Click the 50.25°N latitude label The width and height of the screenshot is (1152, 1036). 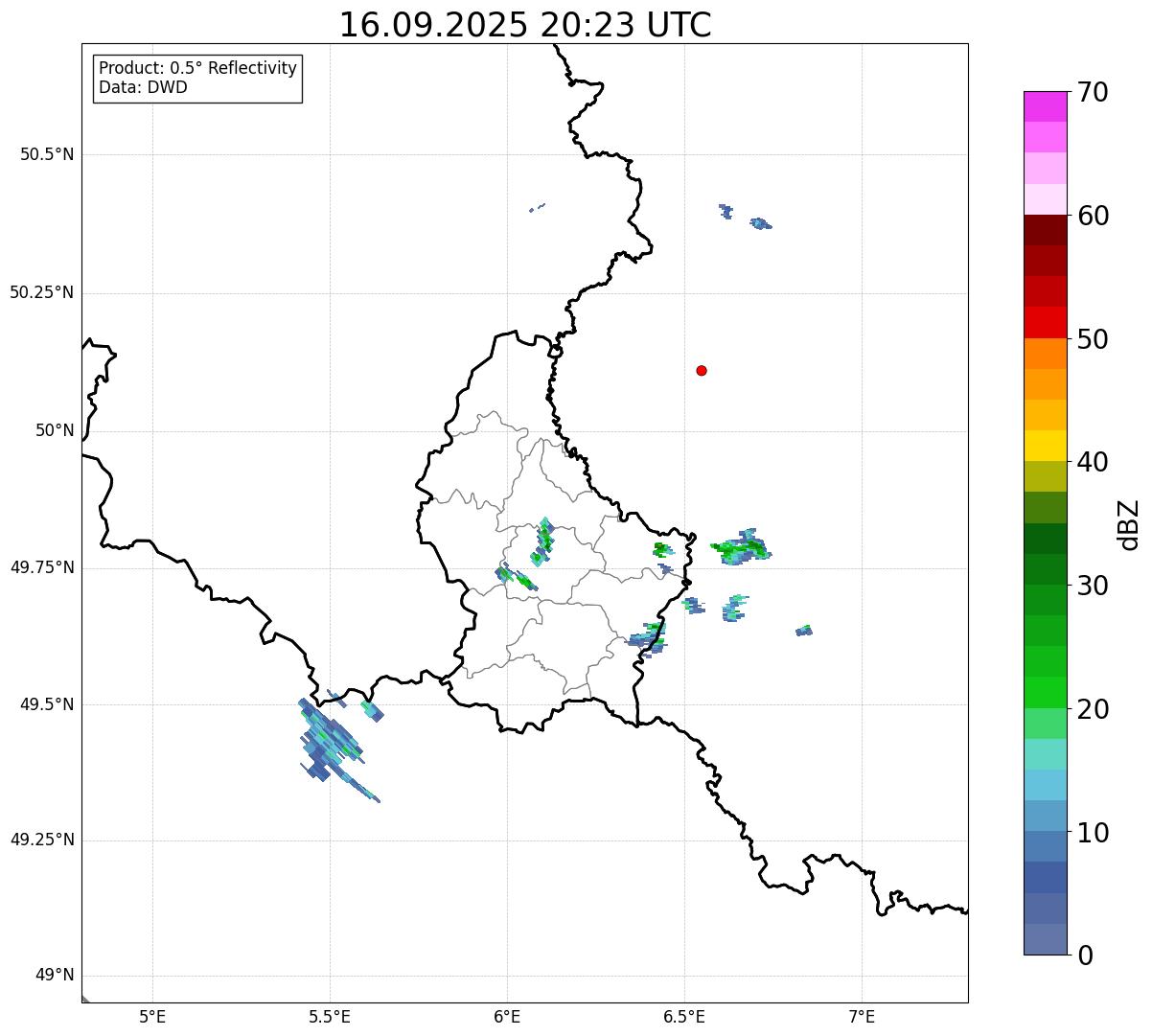[x=42, y=292]
